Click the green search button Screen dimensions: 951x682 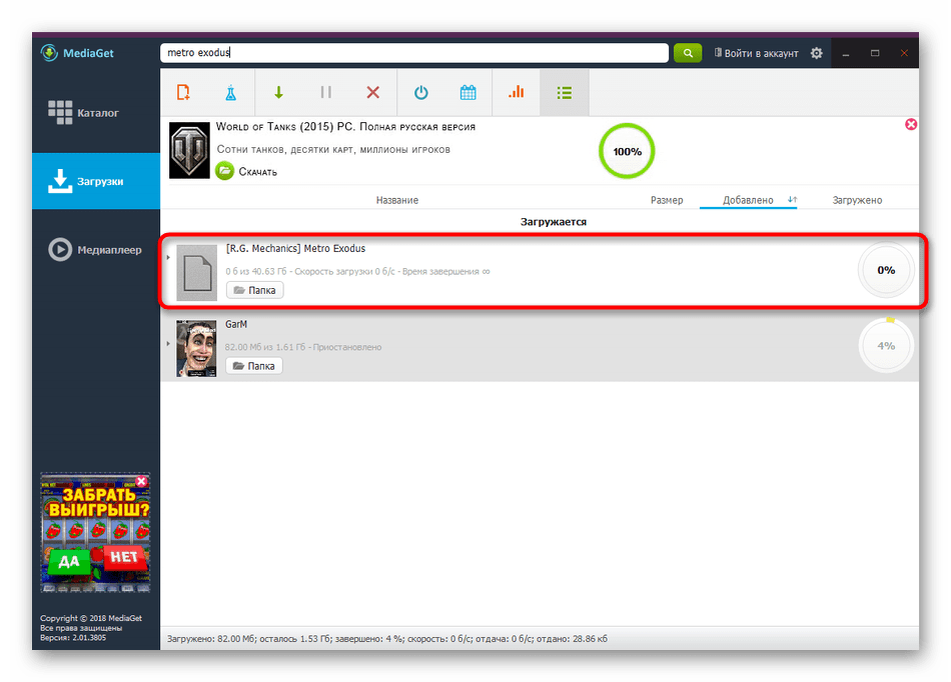pyautogui.click(x=688, y=53)
